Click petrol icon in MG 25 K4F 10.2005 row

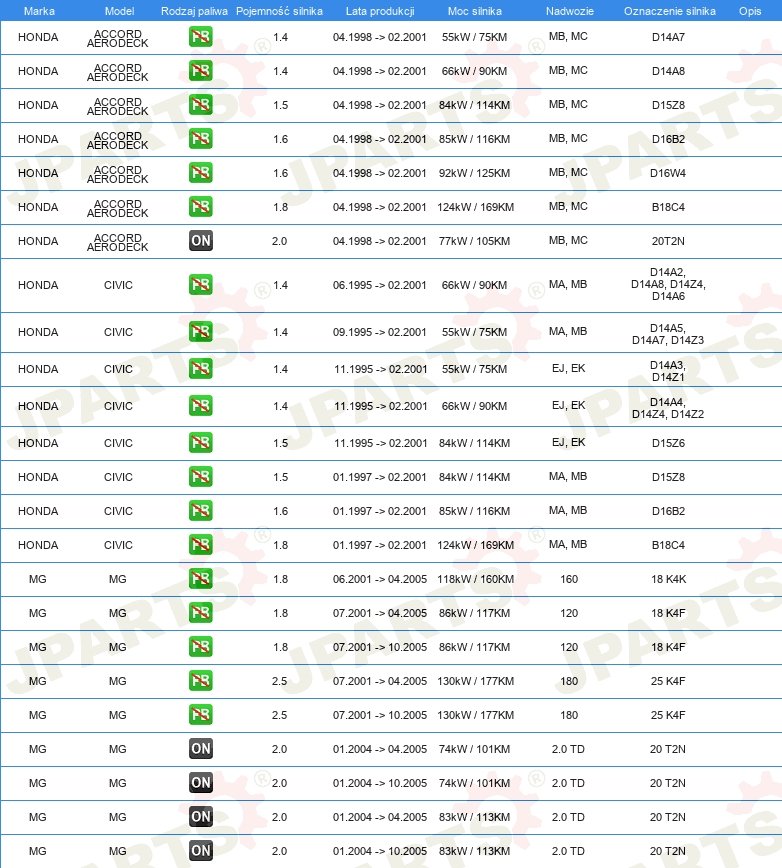click(x=200, y=715)
